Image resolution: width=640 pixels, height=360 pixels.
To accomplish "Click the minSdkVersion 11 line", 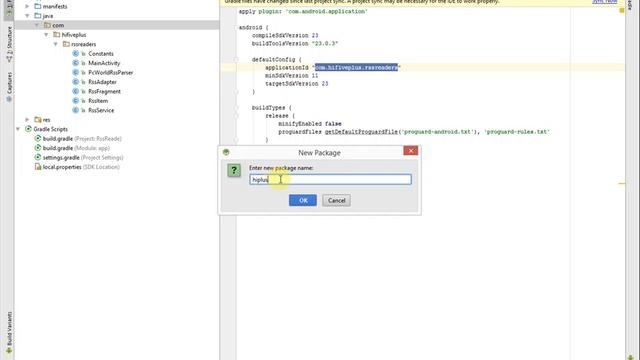I will pos(291,76).
